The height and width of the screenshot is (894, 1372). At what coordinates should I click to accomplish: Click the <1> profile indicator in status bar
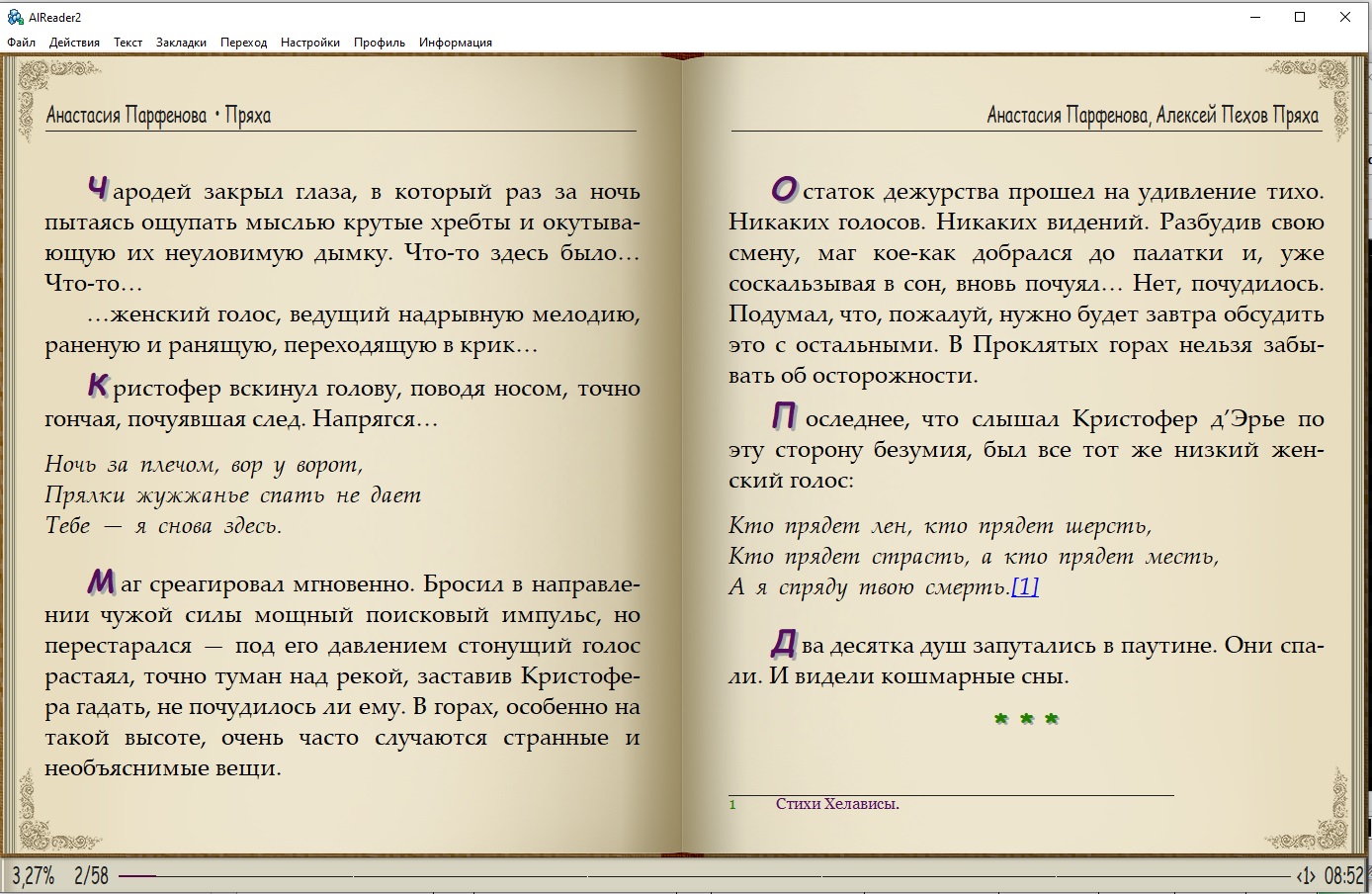(x=1306, y=876)
